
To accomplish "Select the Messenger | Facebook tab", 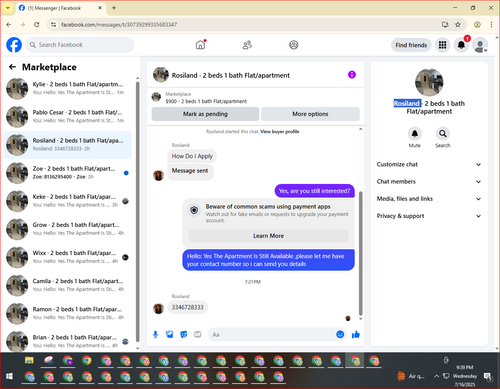I will click(x=60, y=8).
